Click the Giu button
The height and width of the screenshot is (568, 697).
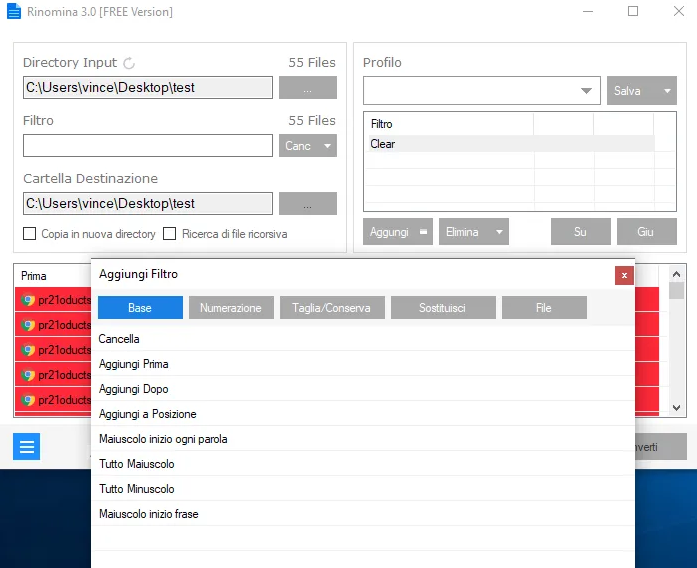pos(647,232)
